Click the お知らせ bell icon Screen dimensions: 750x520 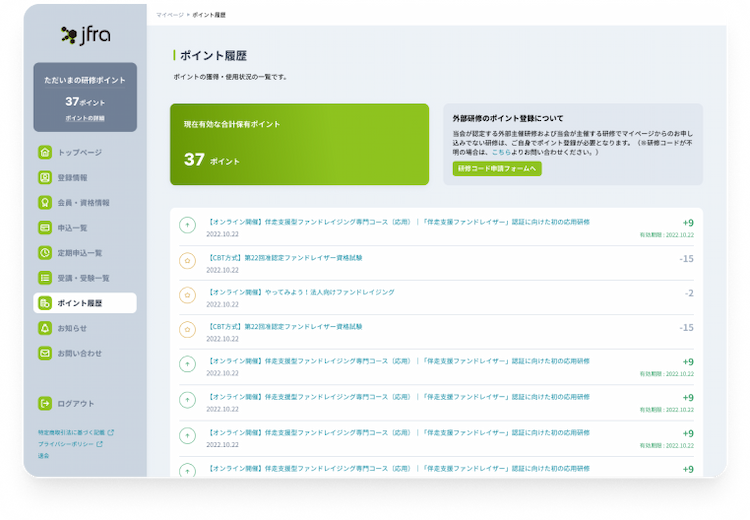(45, 328)
